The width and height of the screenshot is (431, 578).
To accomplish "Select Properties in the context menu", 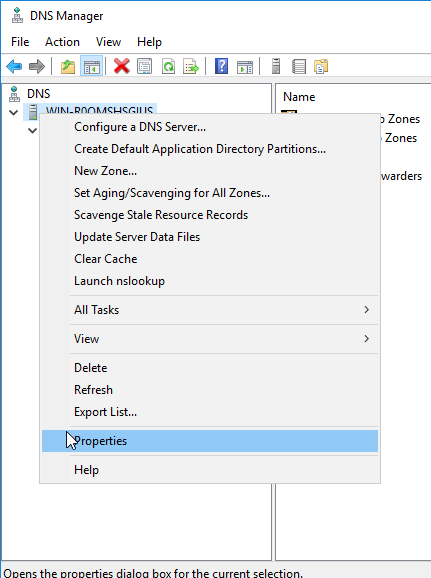I will [x=210, y=441].
